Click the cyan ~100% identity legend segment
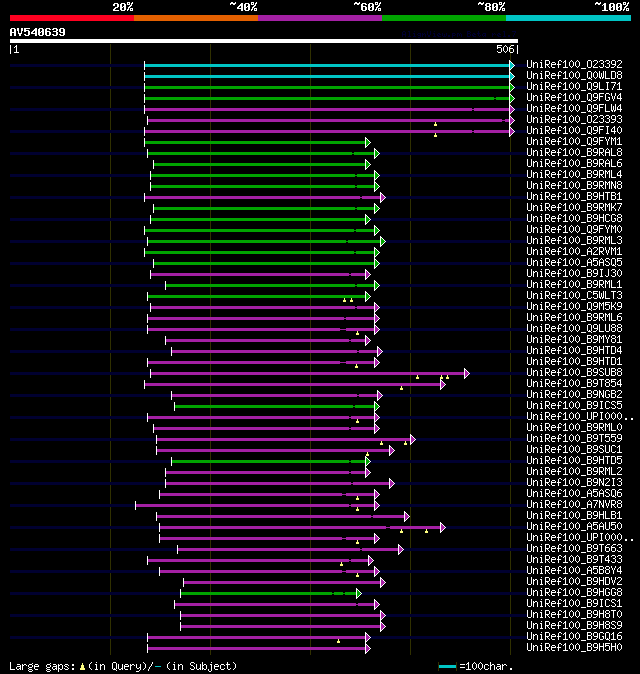Screen dimensions: 640x674 (x=569, y=18)
